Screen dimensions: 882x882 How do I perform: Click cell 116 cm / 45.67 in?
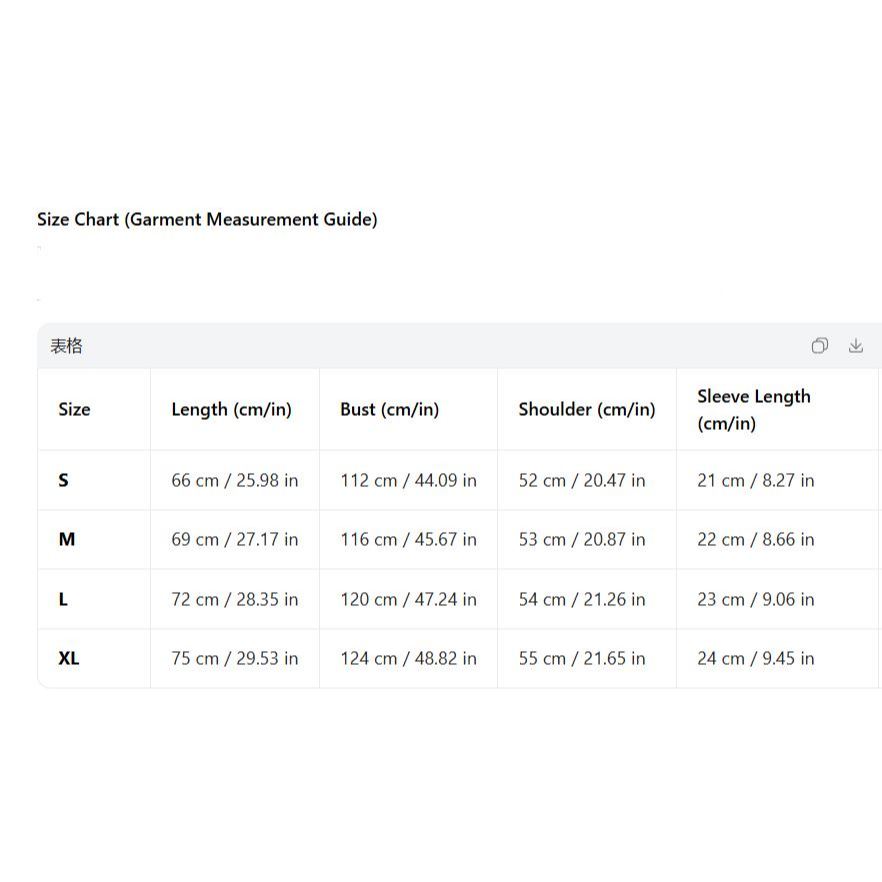click(x=408, y=539)
